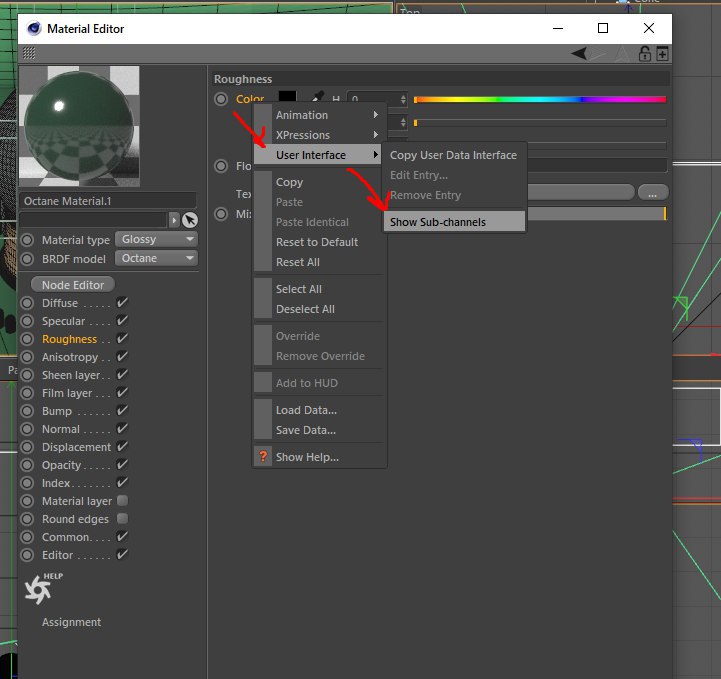Click the animation dot next to Color
Viewport: 721px width, 679px height.
(x=221, y=99)
